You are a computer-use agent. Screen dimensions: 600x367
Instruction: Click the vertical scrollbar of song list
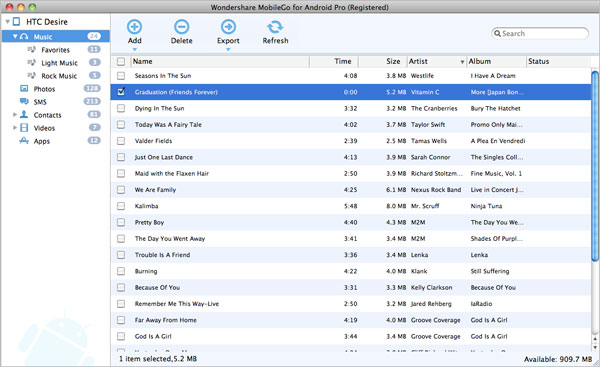click(595, 166)
